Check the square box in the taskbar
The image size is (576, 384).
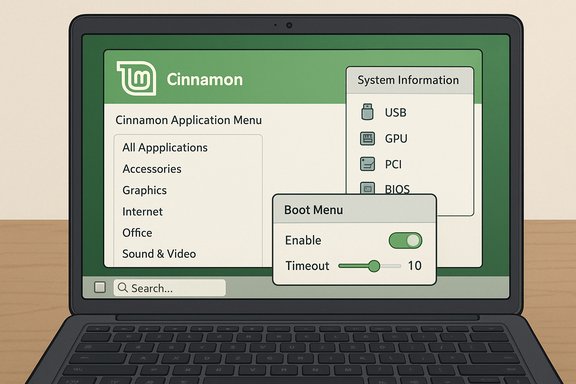100,287
